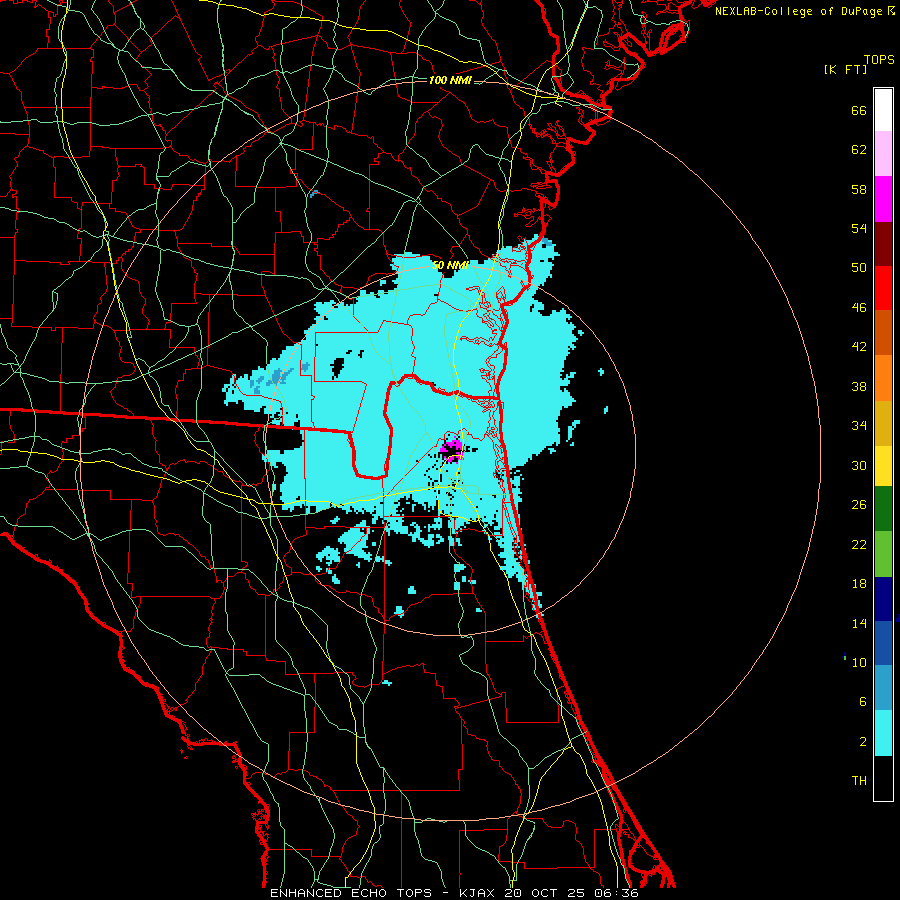Choose the dark red (maroon) legend segment
This screenshot has width=900, height=900.
pyautogui.click(x=883, y=243)
